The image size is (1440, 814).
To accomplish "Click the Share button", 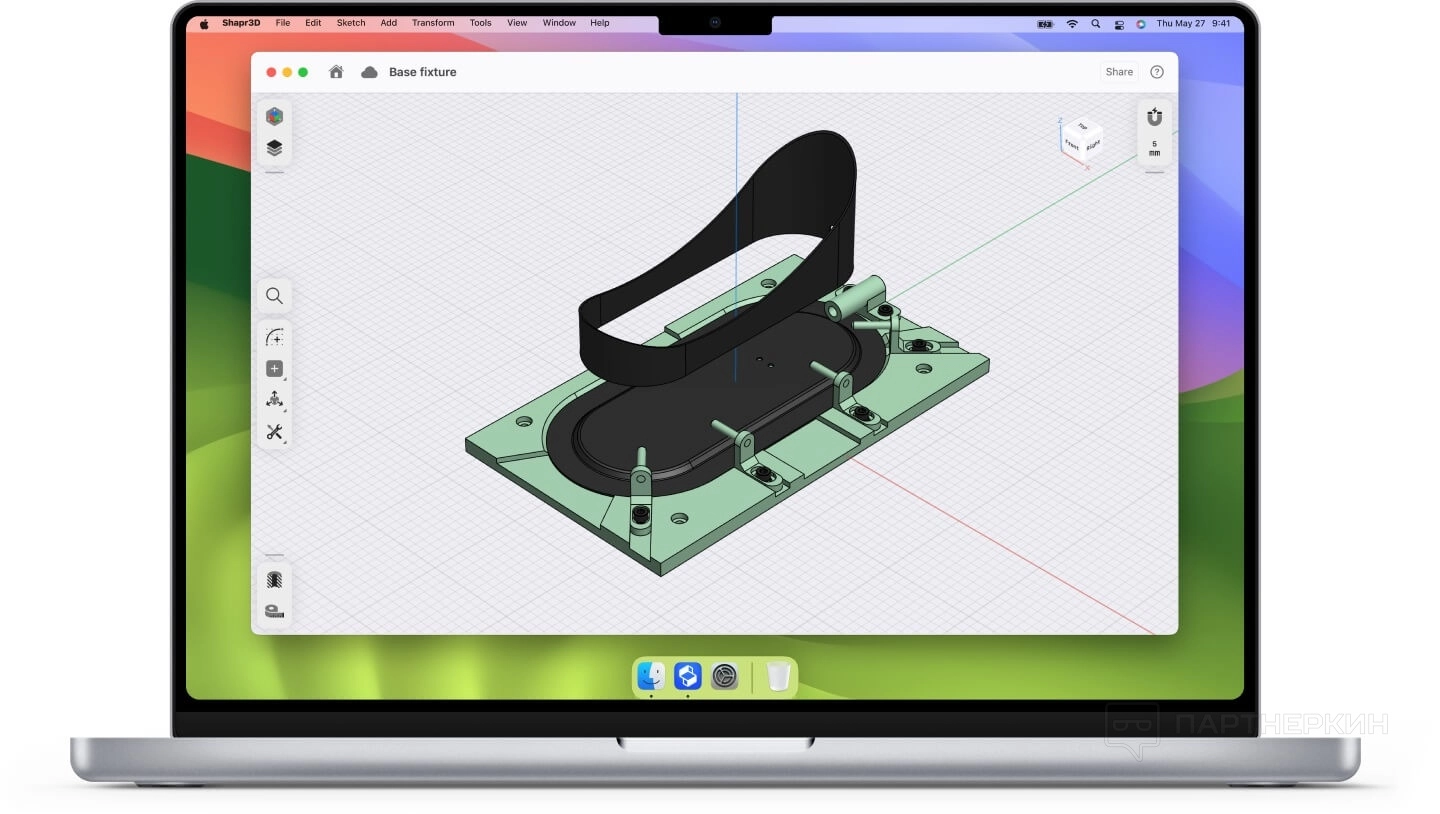I will (x=1119, y=72).
